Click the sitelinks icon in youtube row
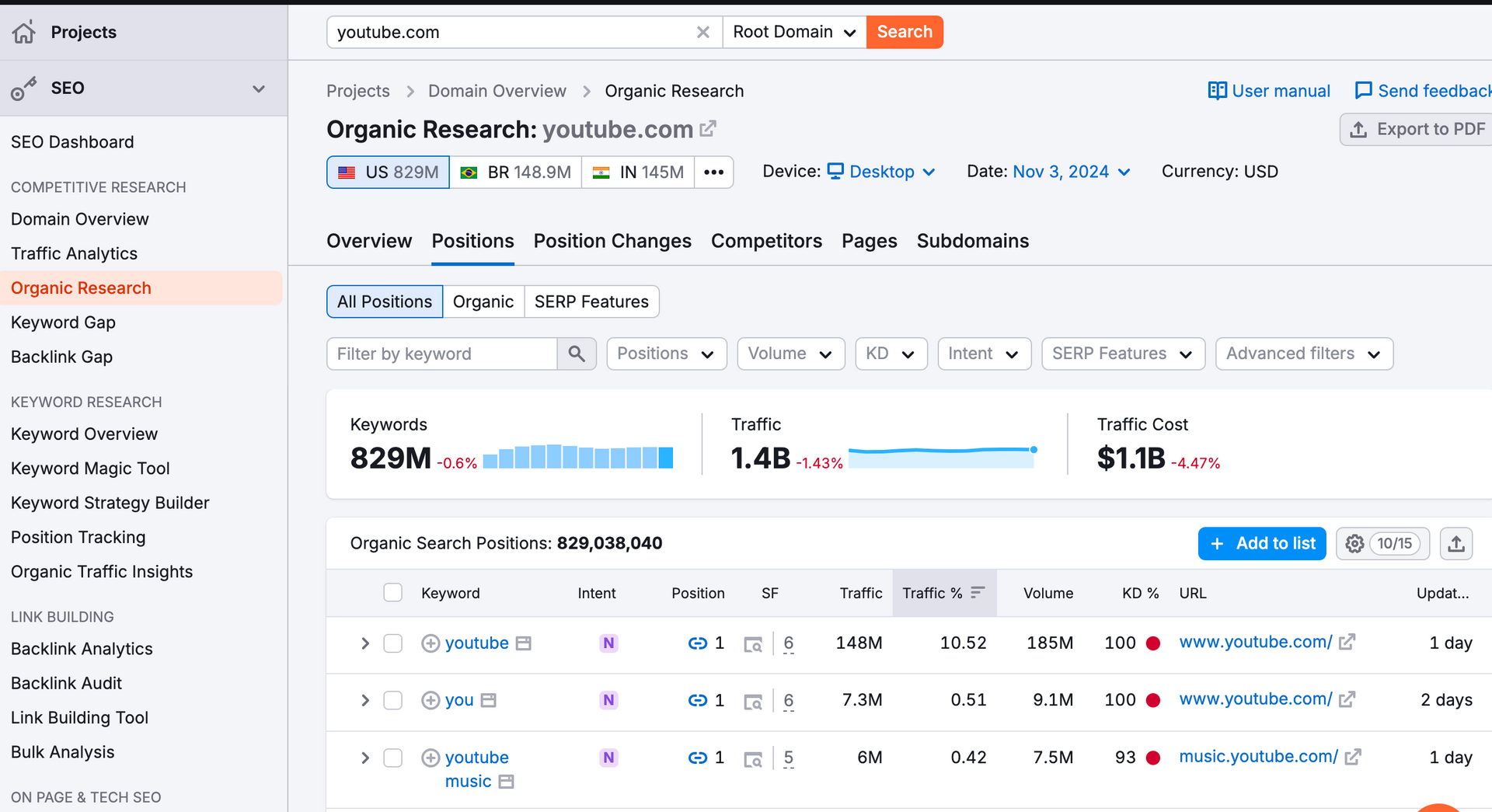Screen dimensions: 1492x812 click(x=697, y=643)
